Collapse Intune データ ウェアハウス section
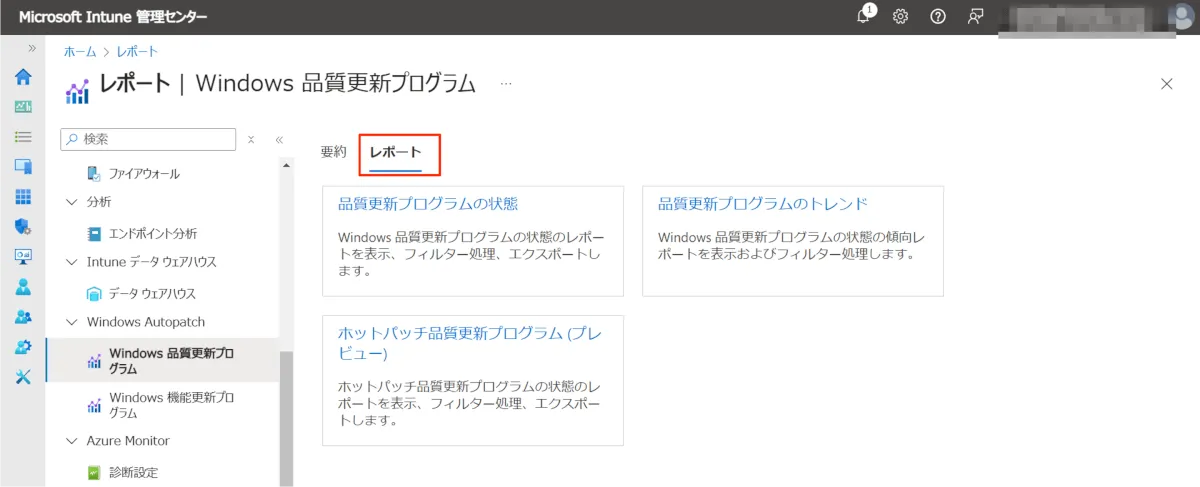The height and width of the screenshot is (487, 1200). click(71, 262)
